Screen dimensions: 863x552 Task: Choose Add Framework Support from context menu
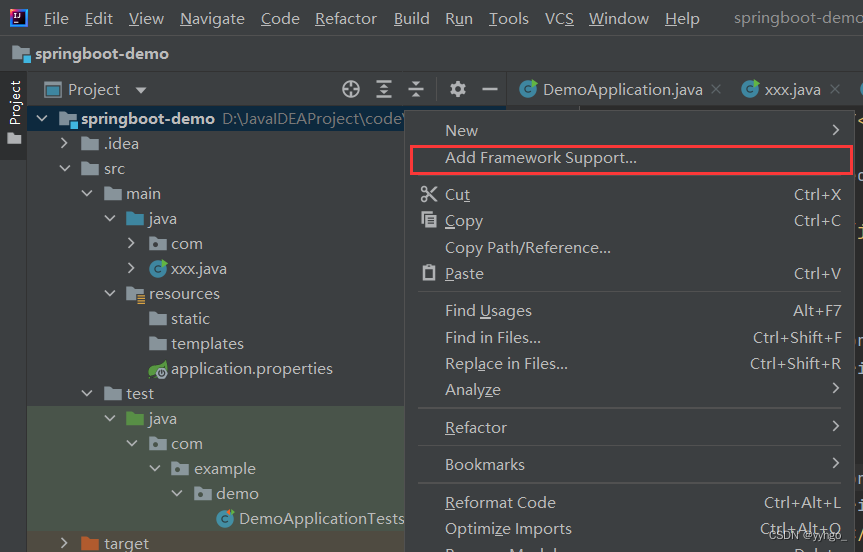pyautogui.click(x=540, y=157)
